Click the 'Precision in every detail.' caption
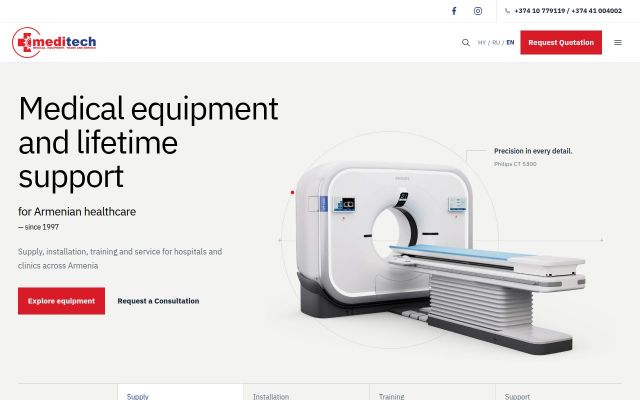Screen dimensions: 640x400 click(x=533, y=151)
